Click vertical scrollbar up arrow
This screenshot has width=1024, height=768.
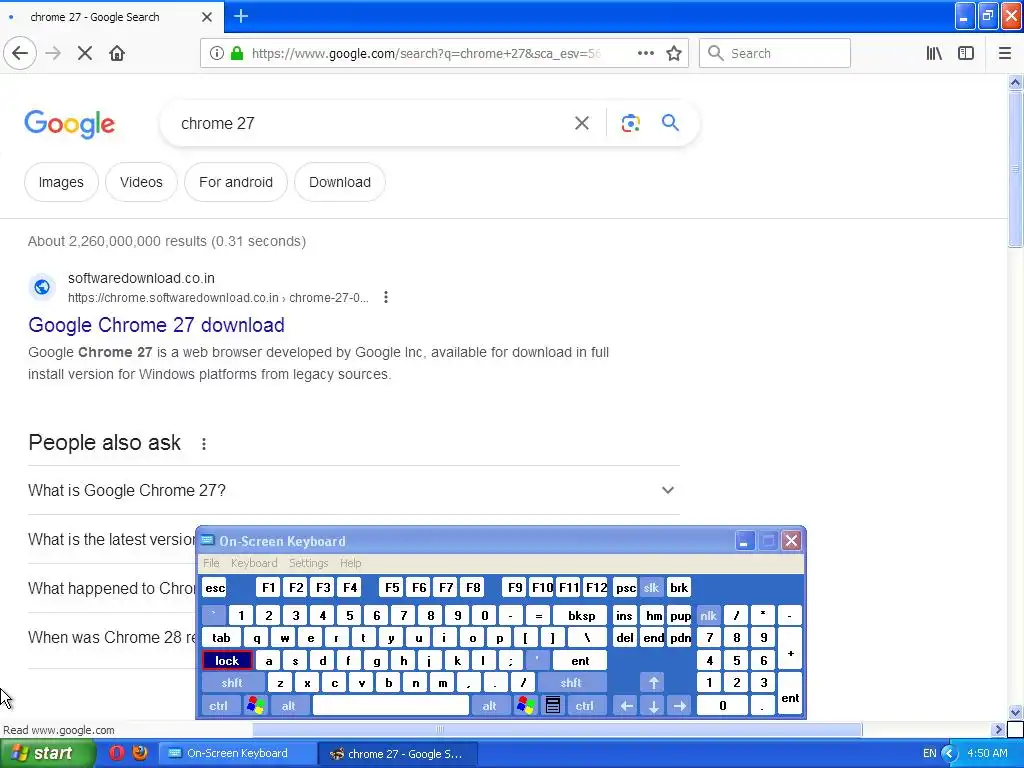[1015, 82]
